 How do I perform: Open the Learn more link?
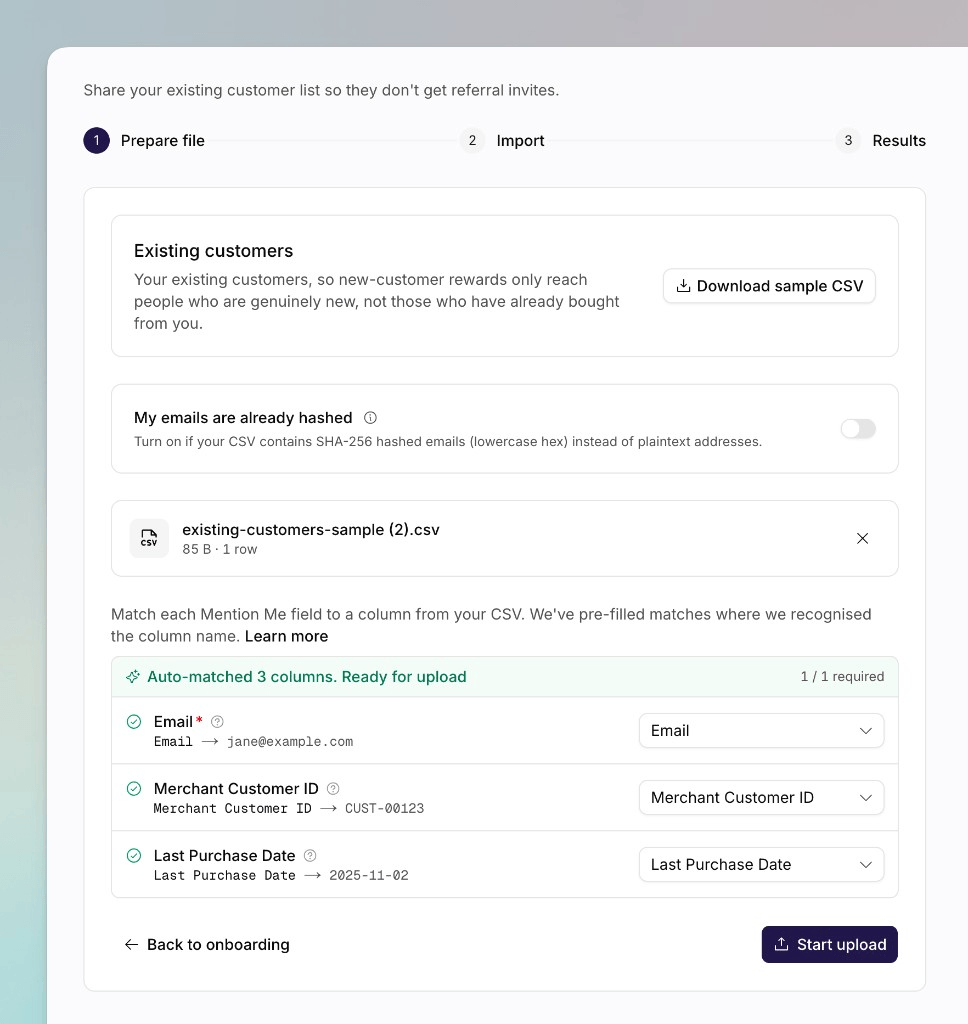coord(286,636)
